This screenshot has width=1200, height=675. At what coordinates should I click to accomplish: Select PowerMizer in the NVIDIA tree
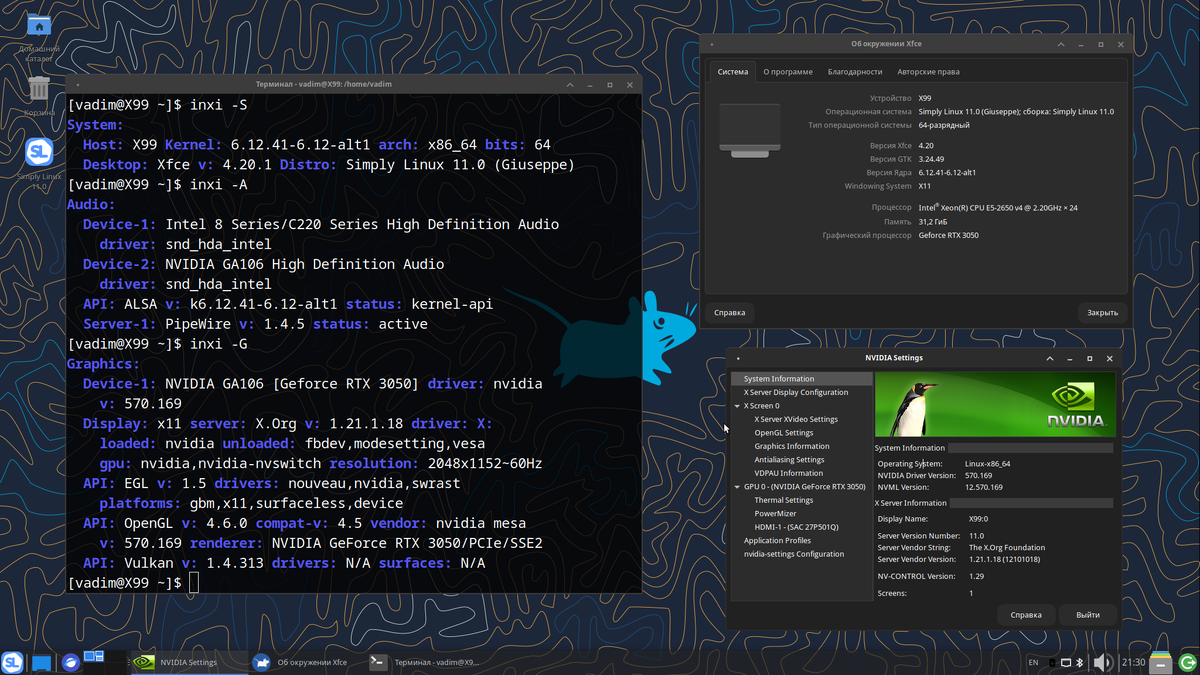[775, 513]
